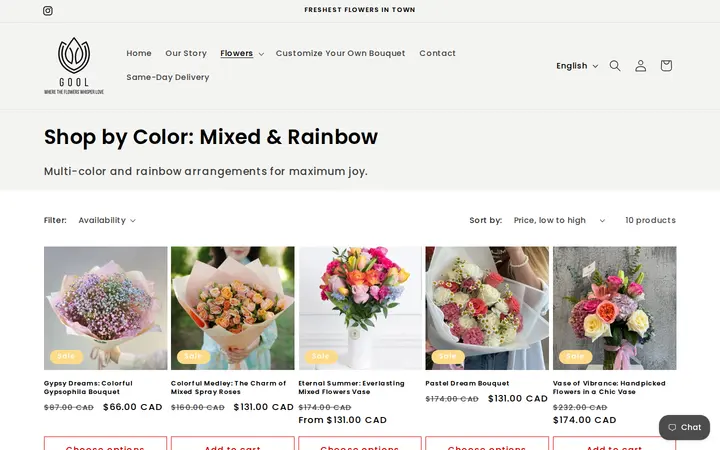720x450 pixels.
Task: Open Gypsy Dreams bouquet image
Action: click(x=106, y=308)
